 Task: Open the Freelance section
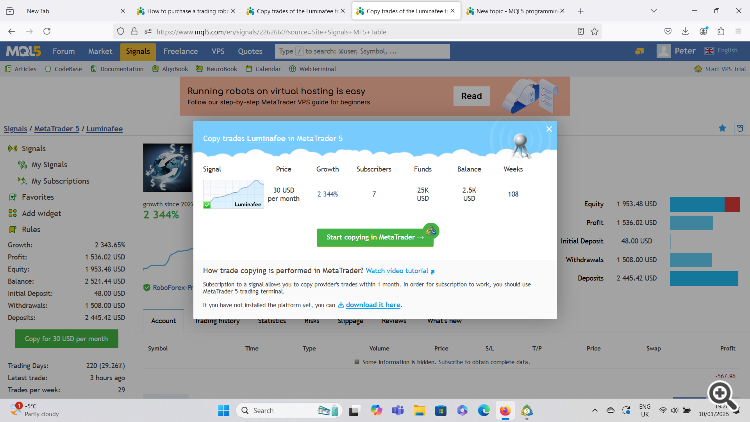(x=180, y=51)
